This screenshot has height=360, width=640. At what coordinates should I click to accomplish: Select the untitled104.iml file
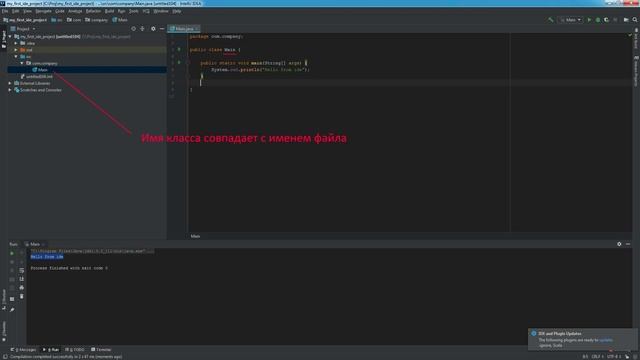tap(37, 76)
